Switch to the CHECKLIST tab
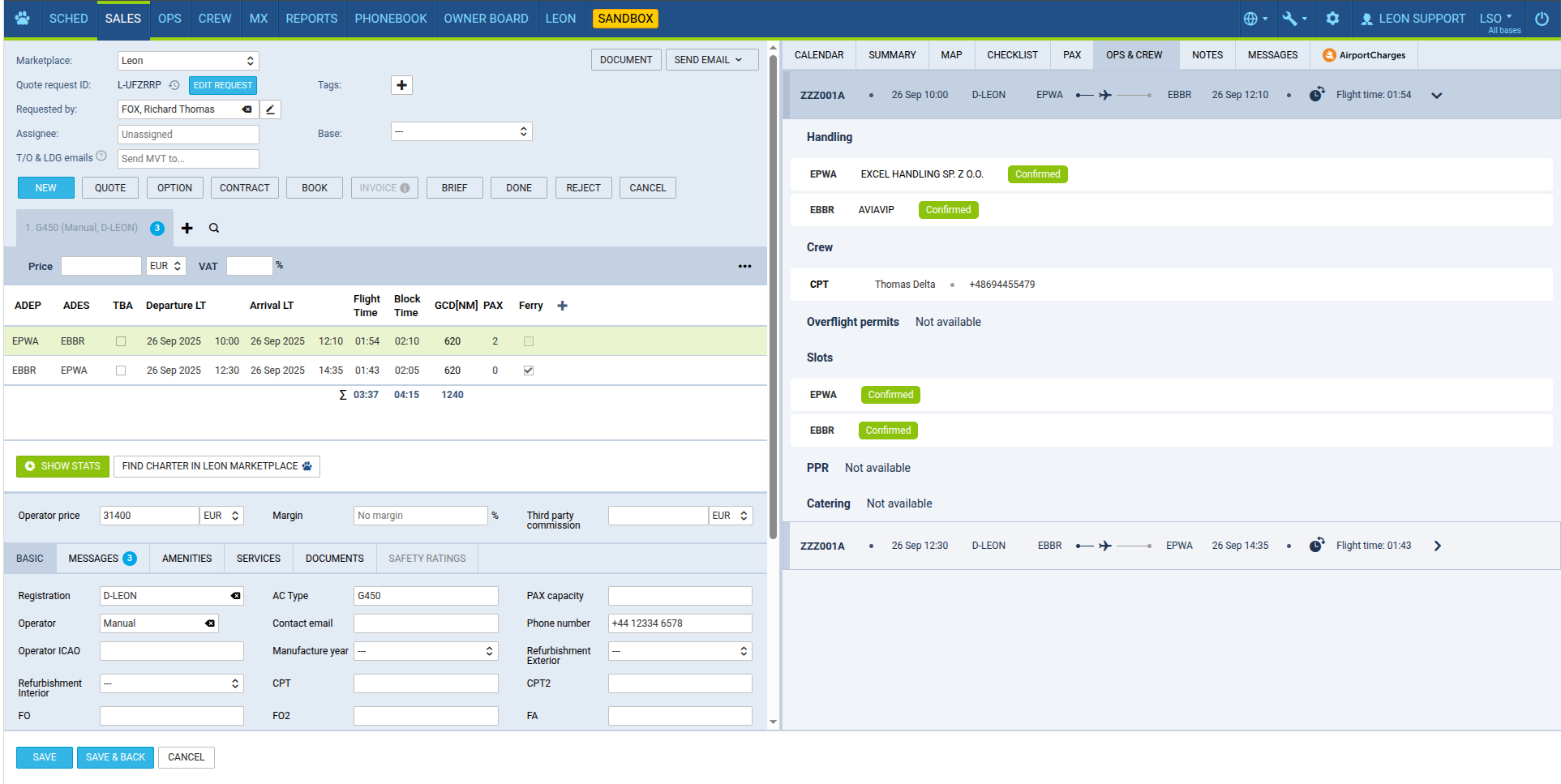 tap(1012, 55)
